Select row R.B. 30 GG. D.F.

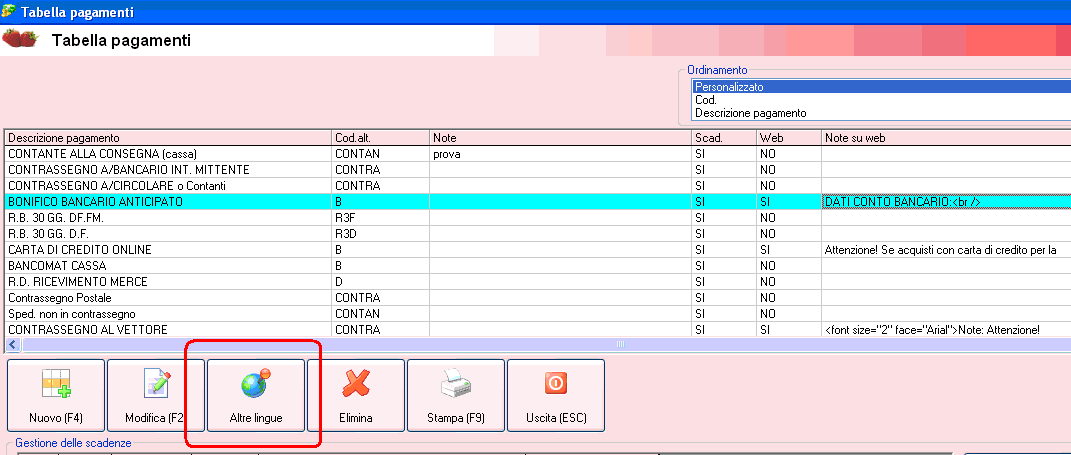point(538,234)
